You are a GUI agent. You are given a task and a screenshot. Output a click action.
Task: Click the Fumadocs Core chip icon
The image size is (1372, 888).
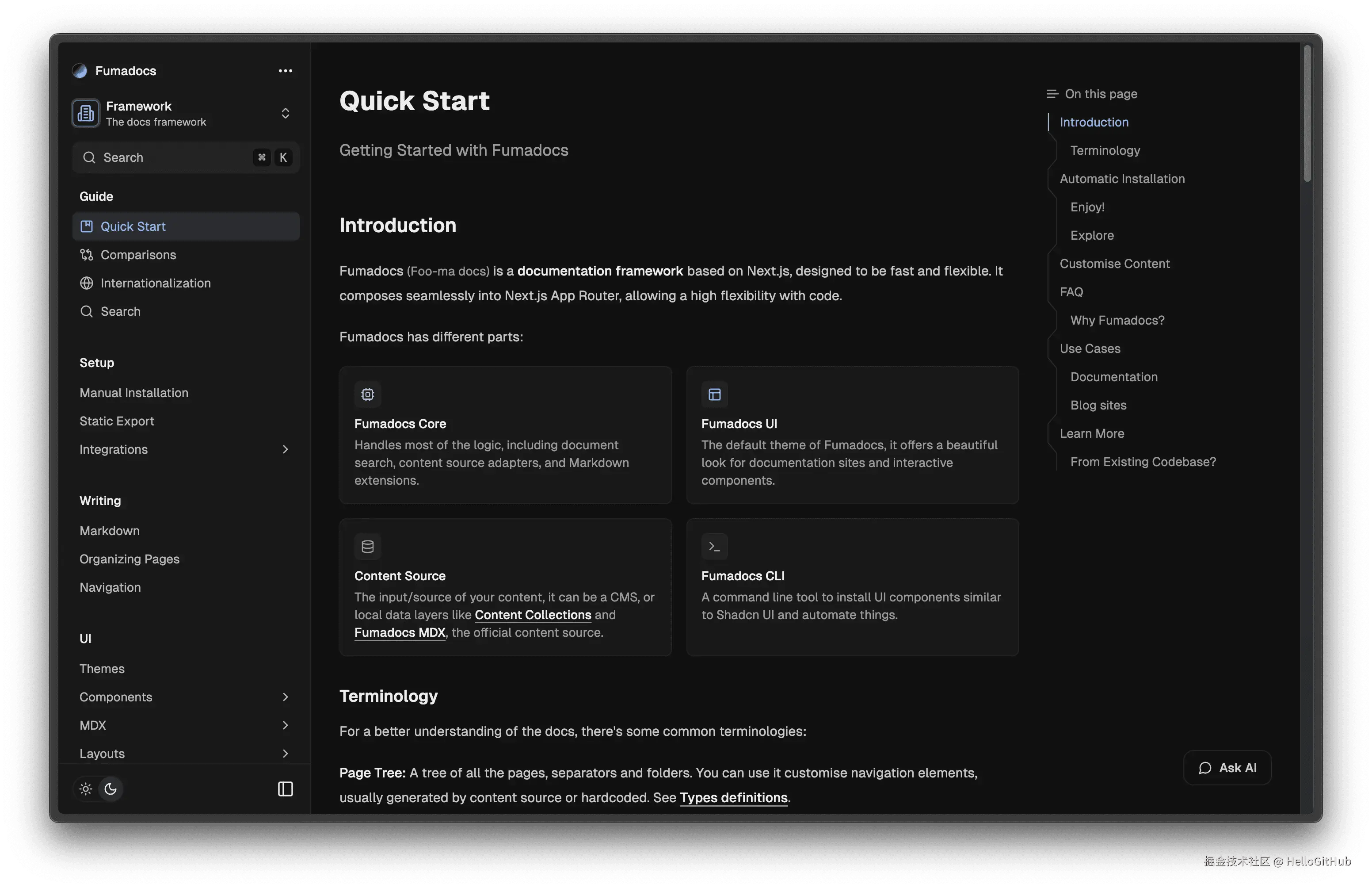368,394
